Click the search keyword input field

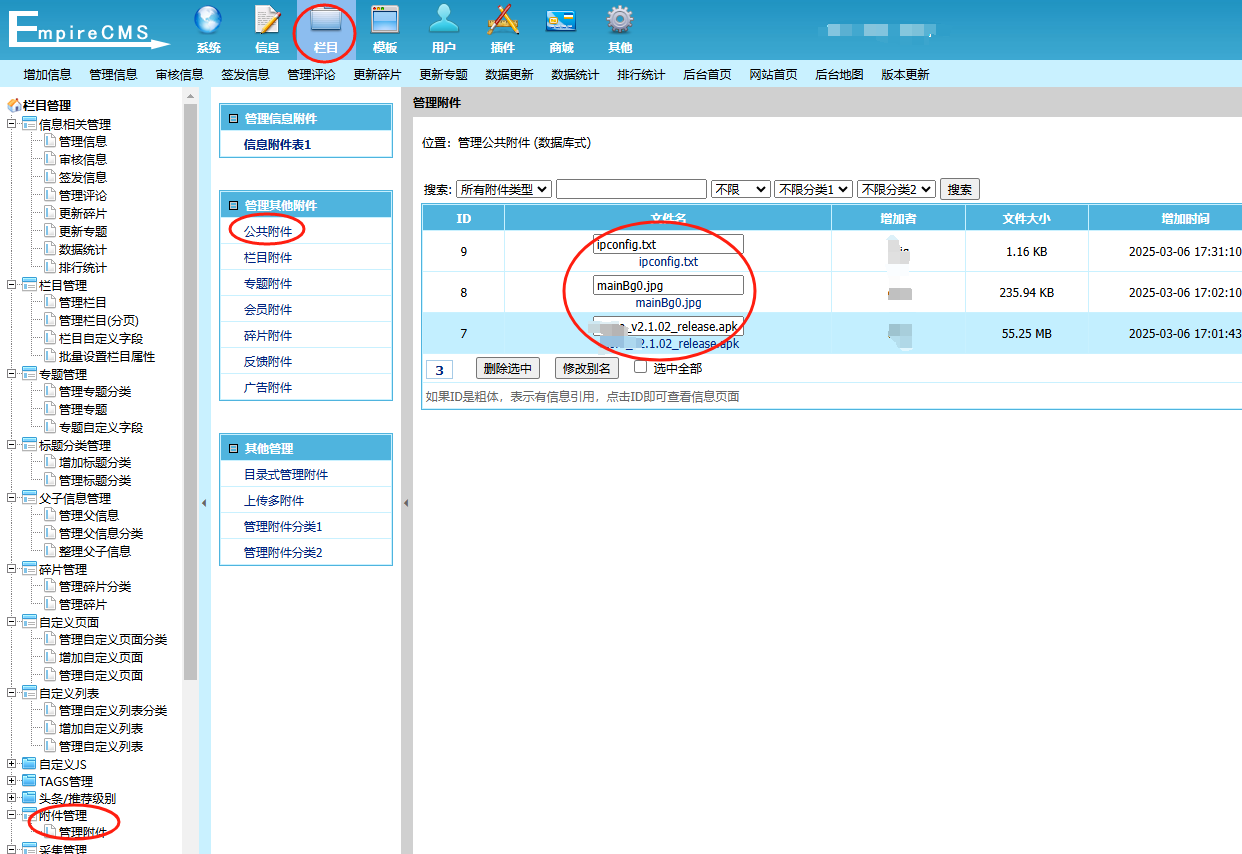pos(631,189)
